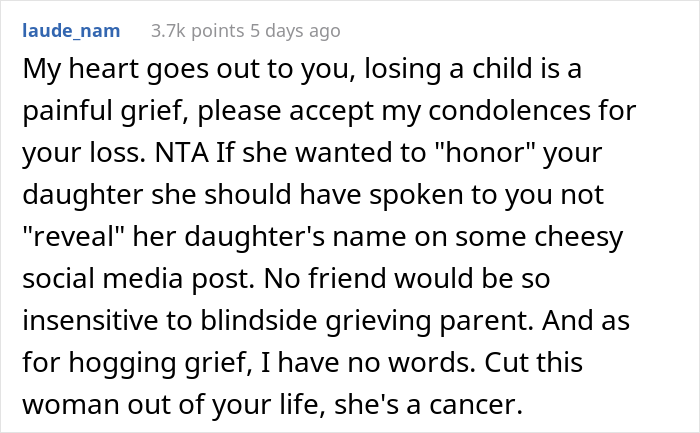Click the 'NTA' verdict in the comment
The image size is (700, 433).
point(182,153)
